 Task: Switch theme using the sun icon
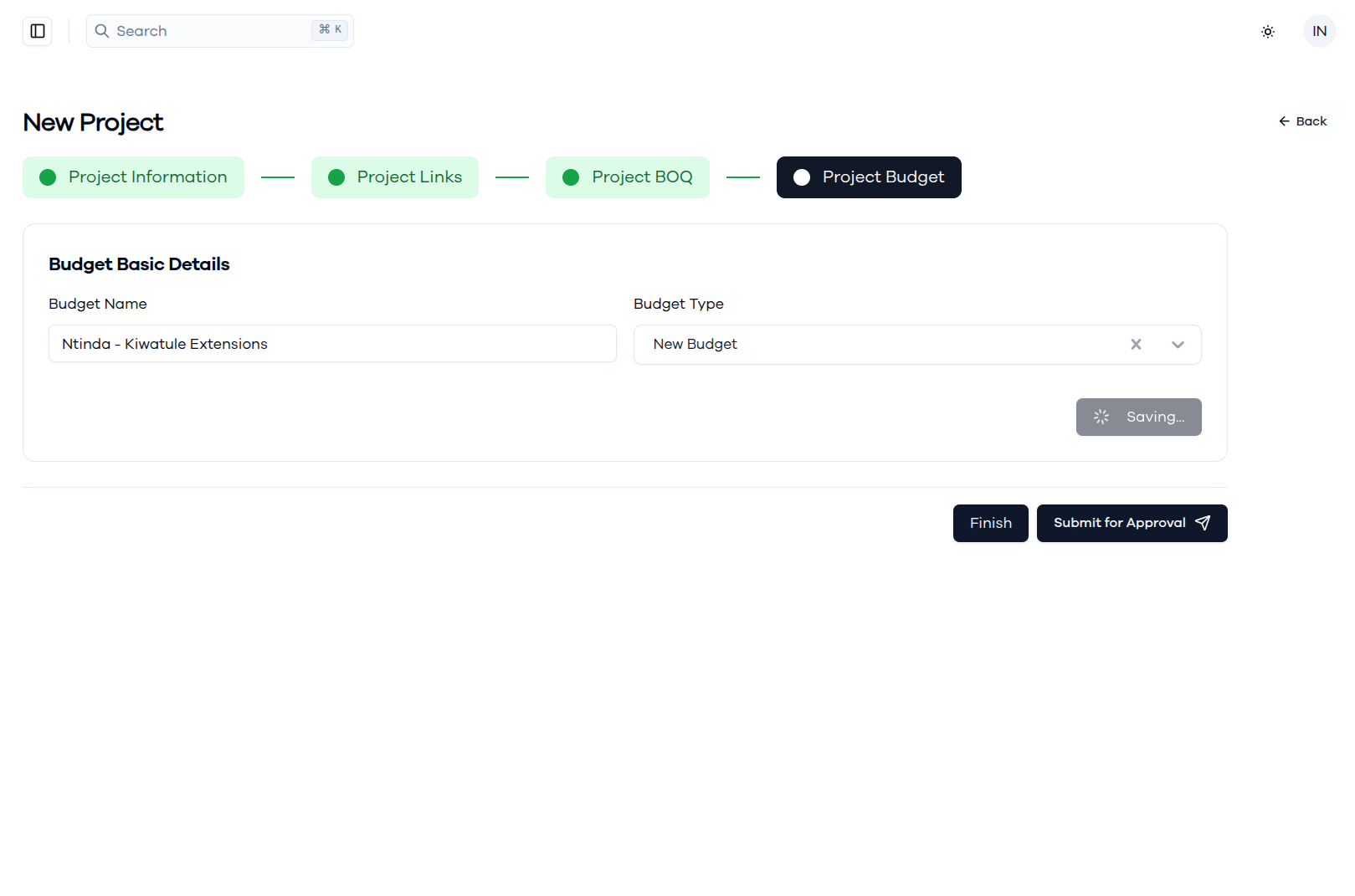point(1268,32)
